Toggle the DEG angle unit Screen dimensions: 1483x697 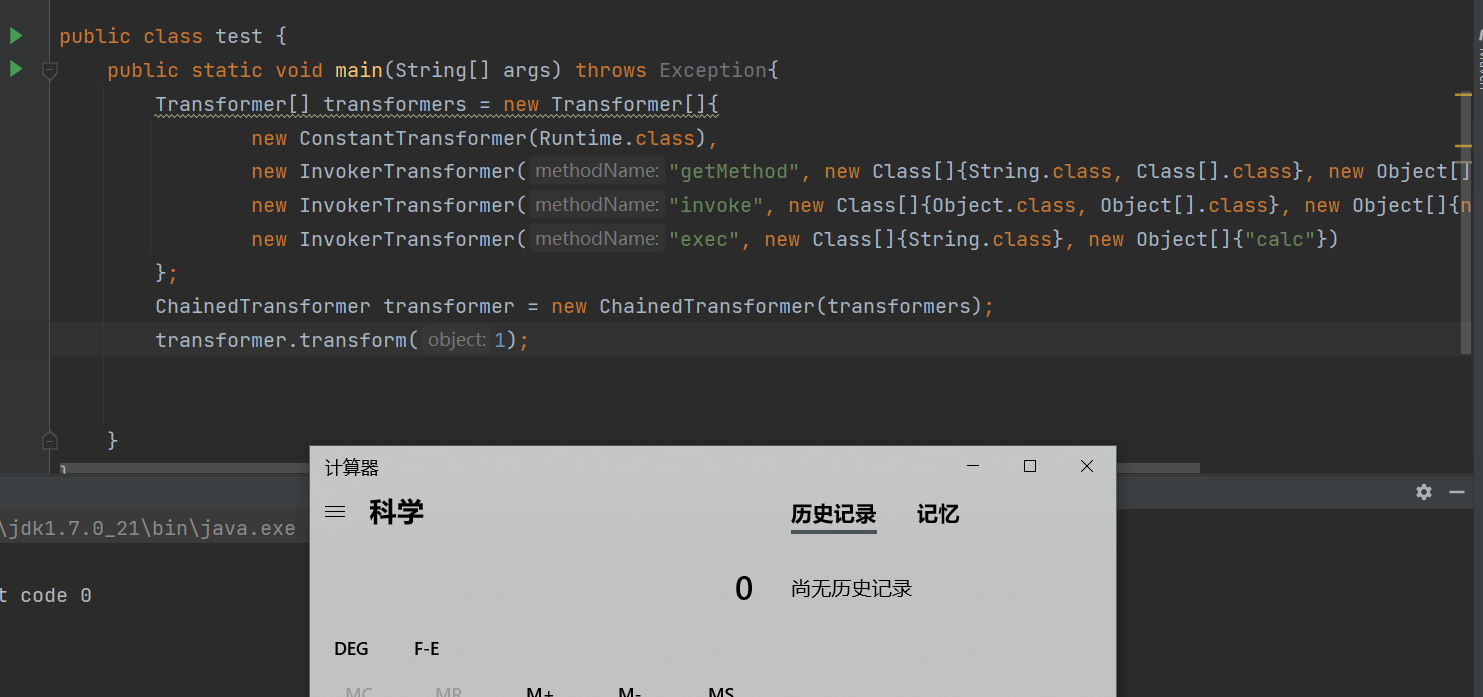point(351,649)
